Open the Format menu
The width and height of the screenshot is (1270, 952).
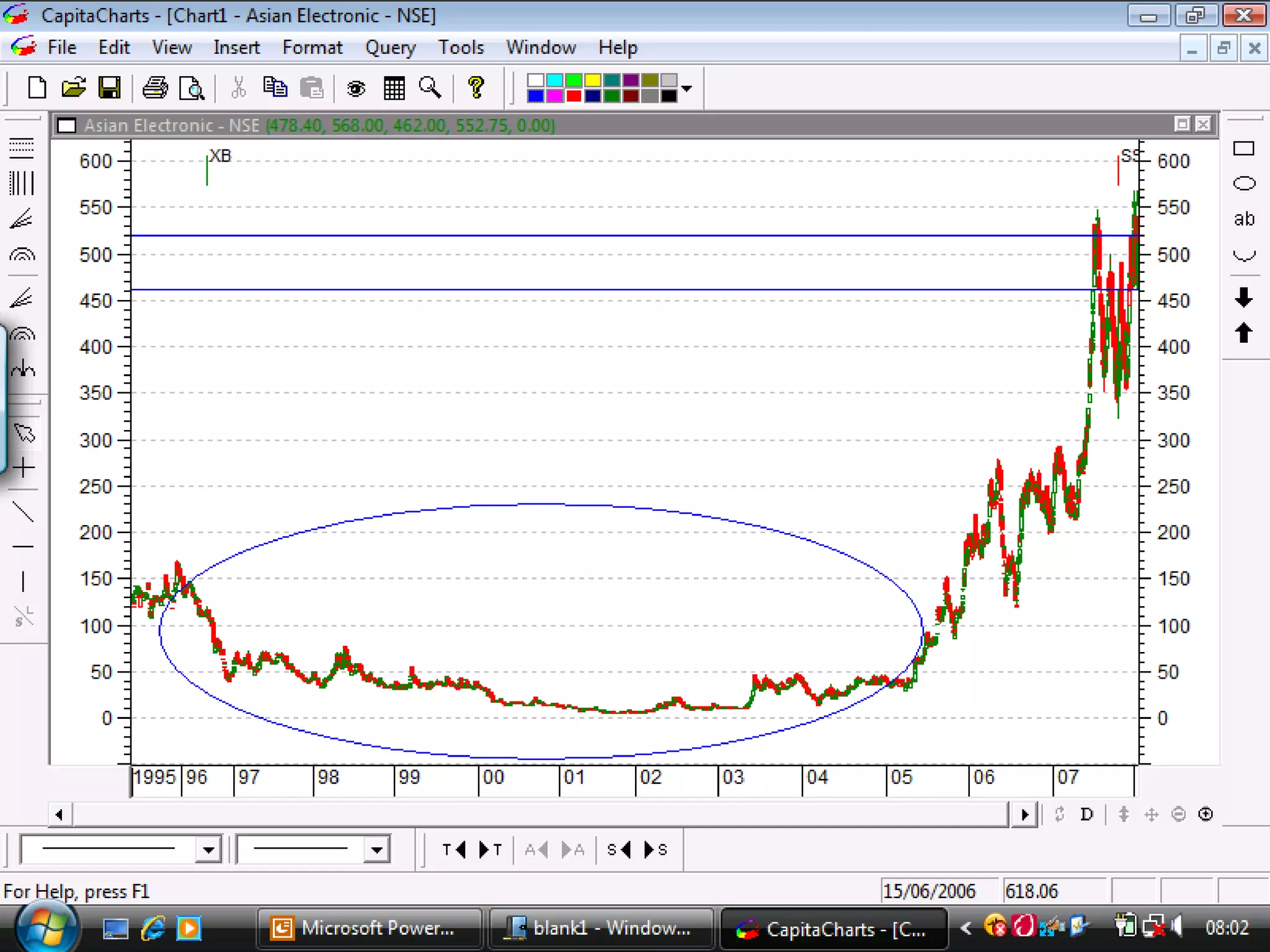[x=312, y=48]
